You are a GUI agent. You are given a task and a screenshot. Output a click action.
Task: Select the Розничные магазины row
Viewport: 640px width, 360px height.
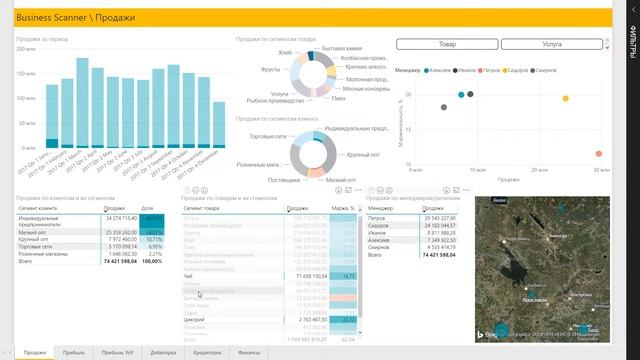(91, 254)
